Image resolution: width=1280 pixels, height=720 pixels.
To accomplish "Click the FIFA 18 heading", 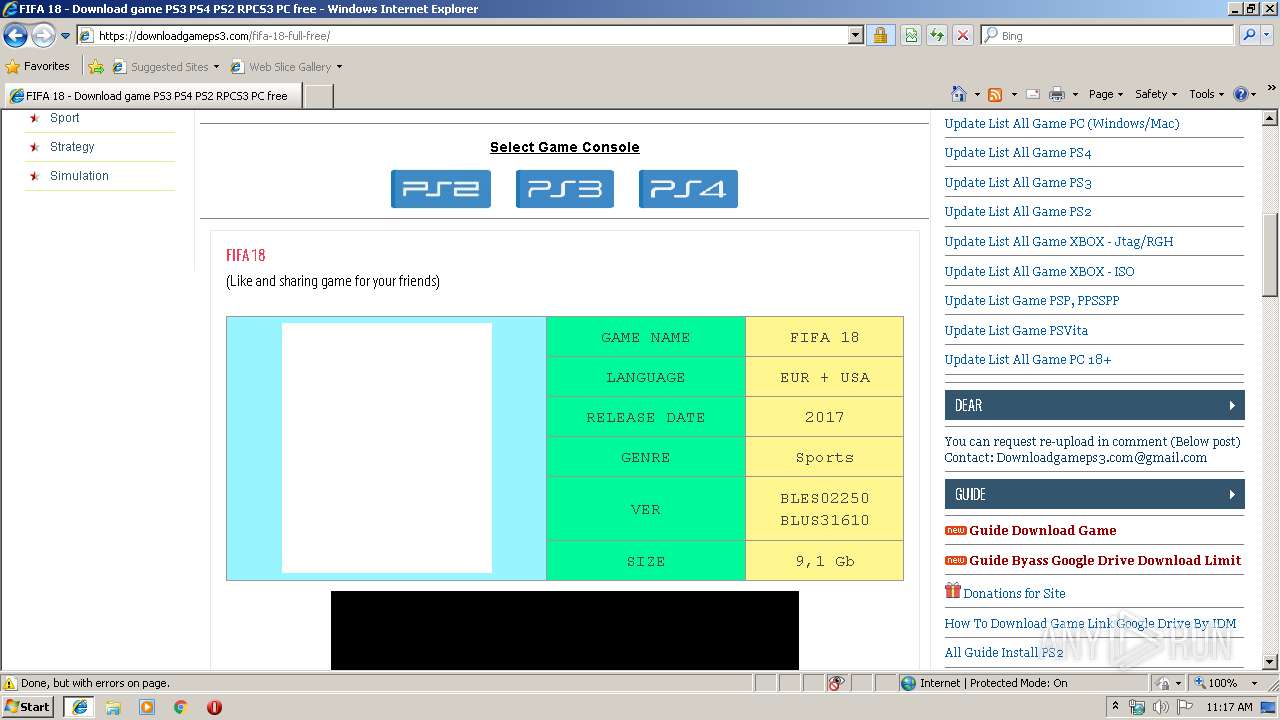I will click(246, 255).
